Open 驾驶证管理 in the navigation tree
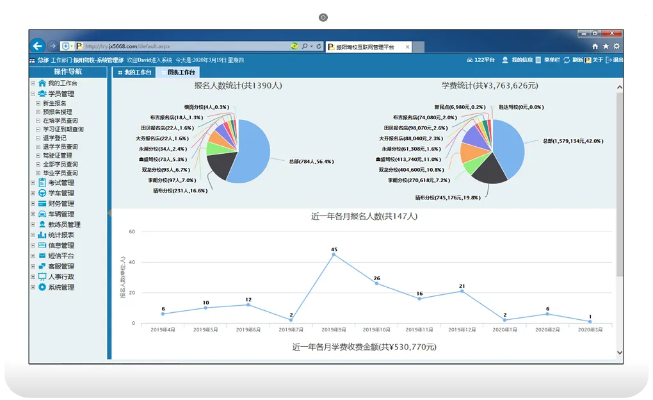653x400 pixels. 57,155
